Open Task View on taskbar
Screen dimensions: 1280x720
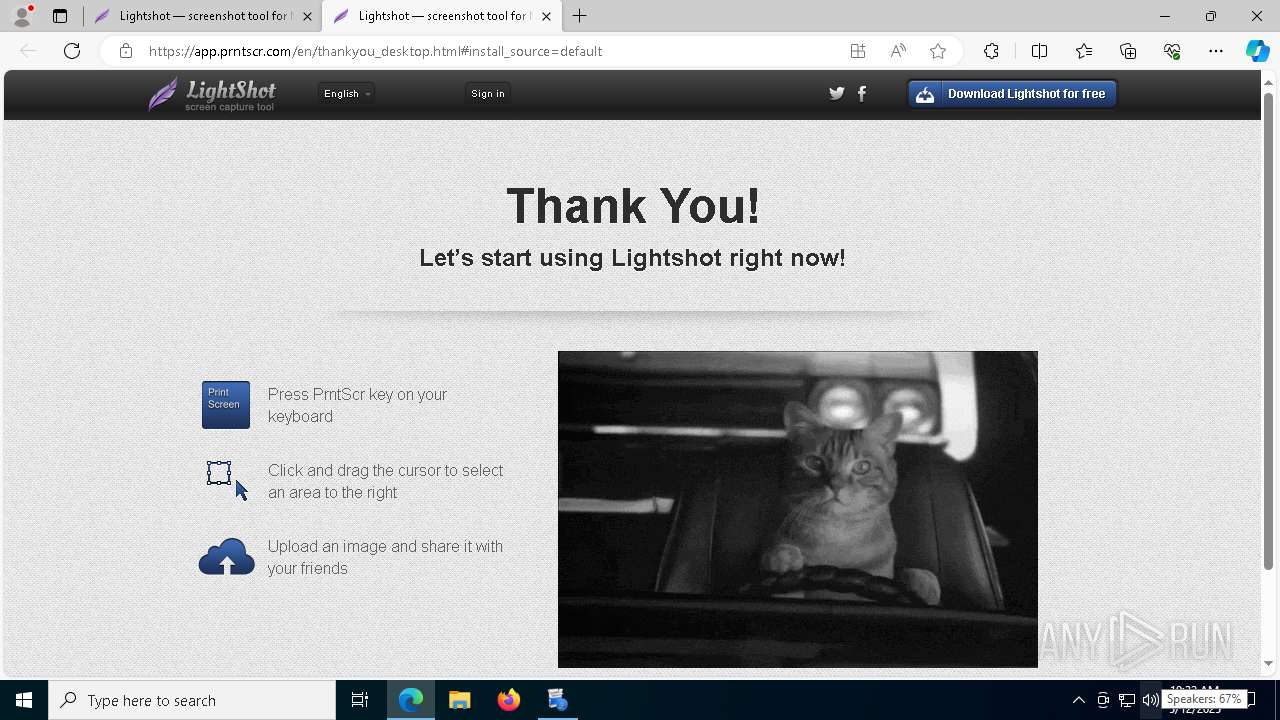360,700
